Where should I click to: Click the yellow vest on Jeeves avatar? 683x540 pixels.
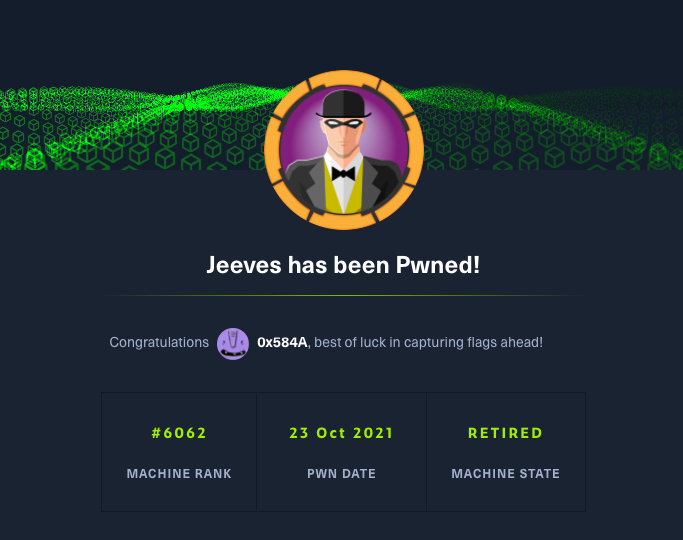[x=343, y=197]
